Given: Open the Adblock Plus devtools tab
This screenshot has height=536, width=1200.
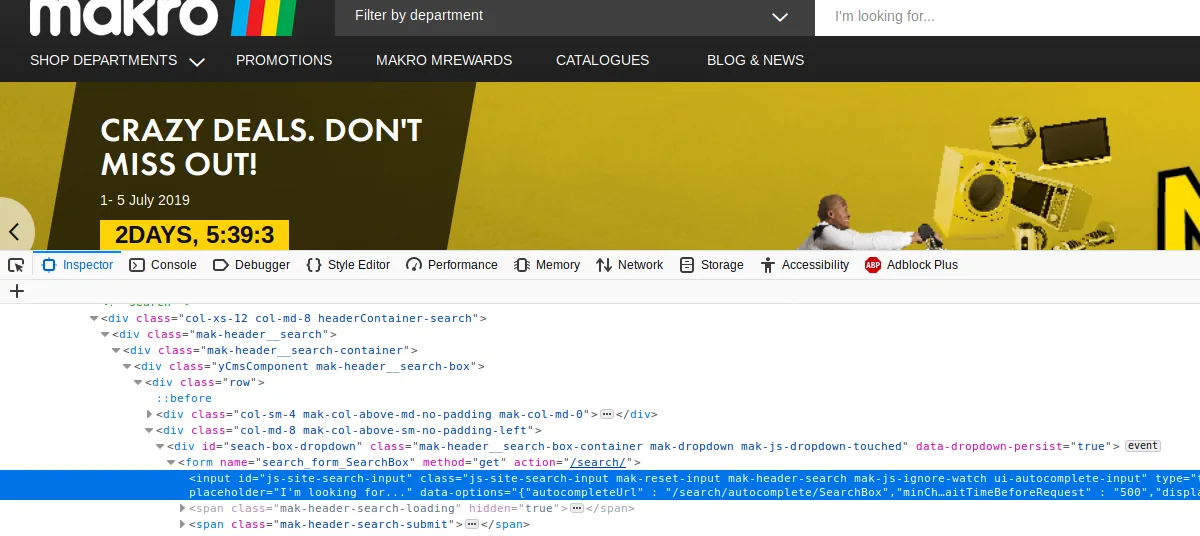Looking at the screenshot, I should click(911, 265).
